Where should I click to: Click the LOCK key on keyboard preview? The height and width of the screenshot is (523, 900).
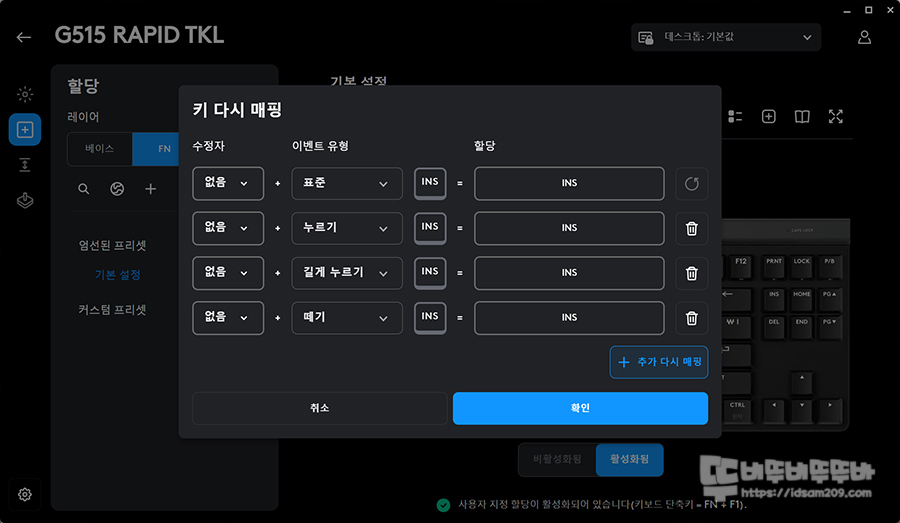click(802, 266)
